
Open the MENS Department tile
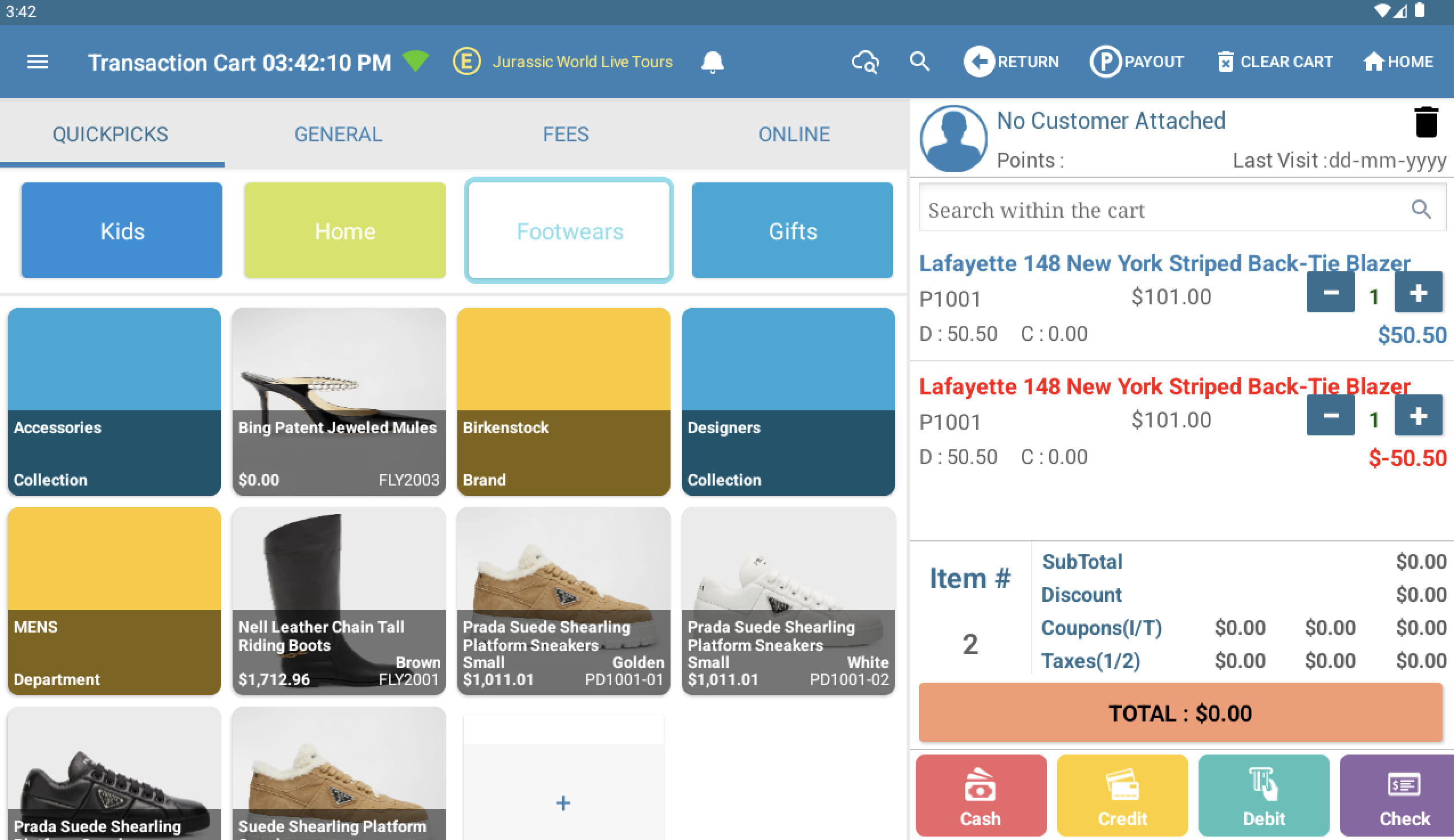tap(114, 601)
